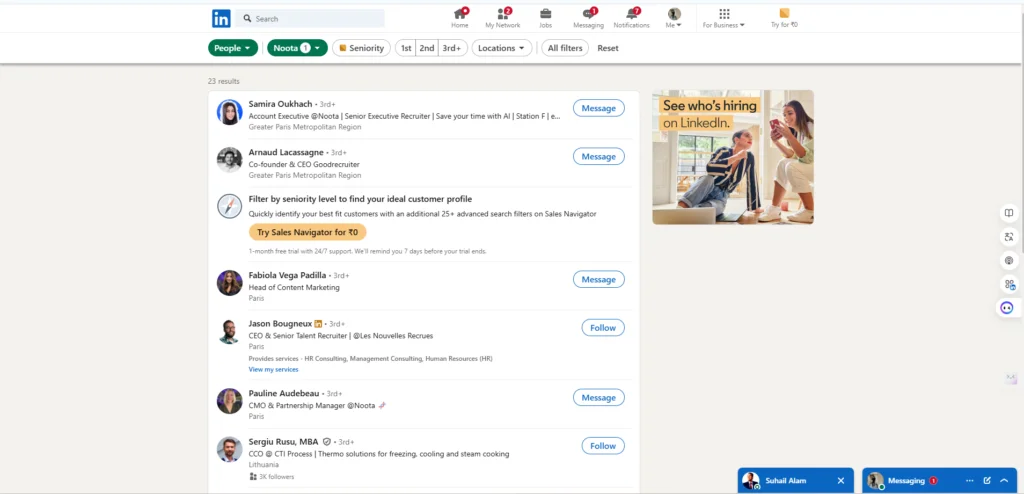Follow Jason Bougneux

click(x=602, y=327)
